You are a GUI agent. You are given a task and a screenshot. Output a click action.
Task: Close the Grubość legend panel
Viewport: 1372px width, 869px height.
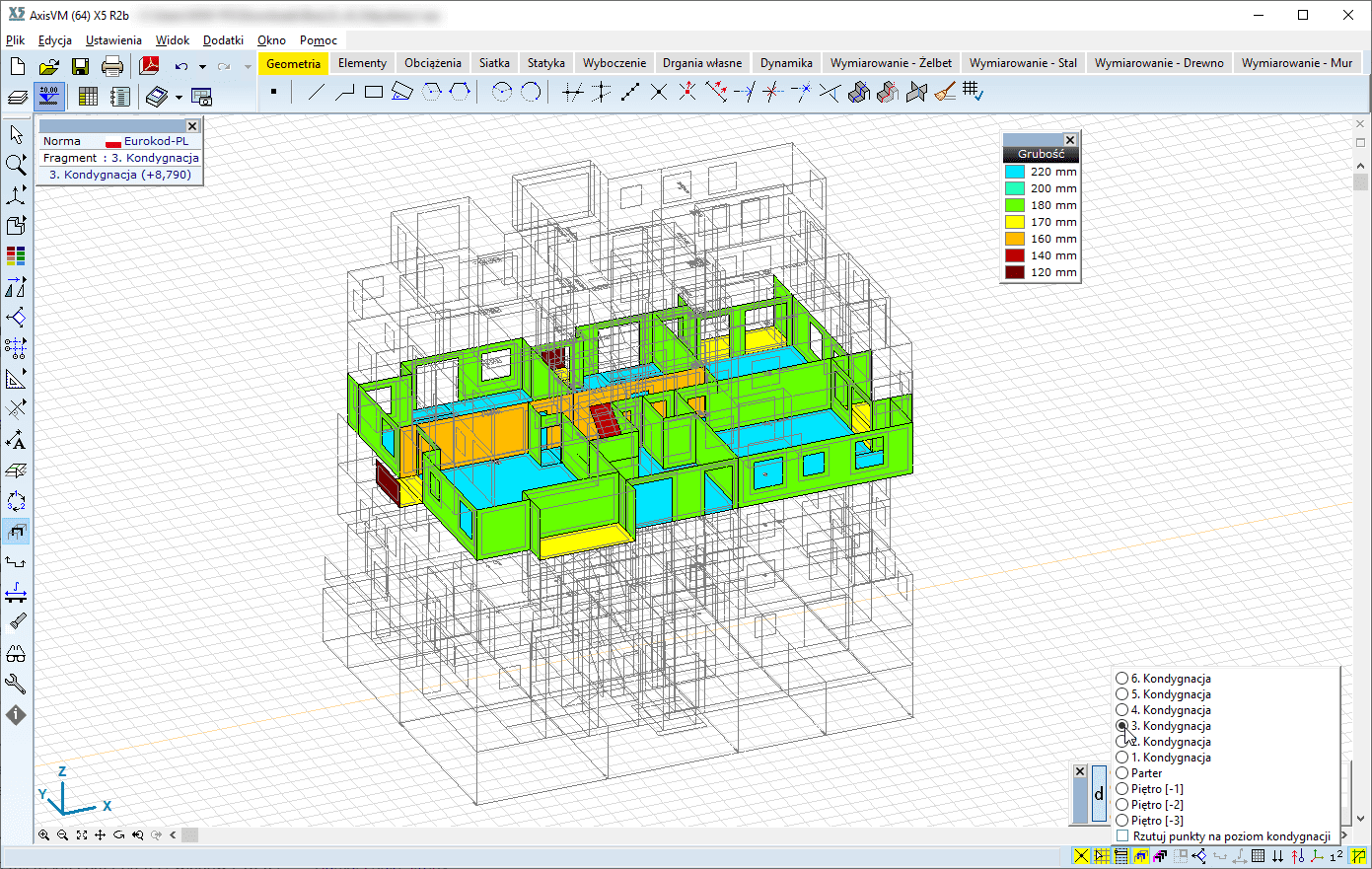[1070, 140]
